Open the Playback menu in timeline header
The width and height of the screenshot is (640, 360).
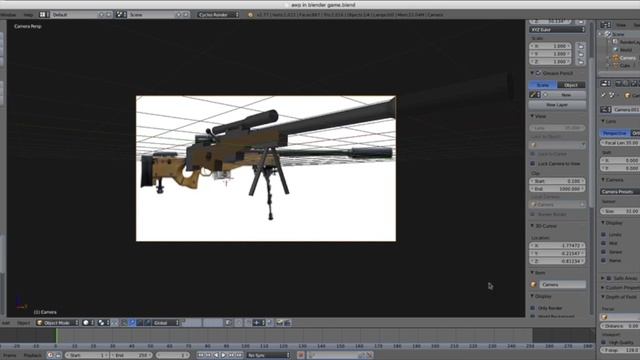(x=32, y=355)
